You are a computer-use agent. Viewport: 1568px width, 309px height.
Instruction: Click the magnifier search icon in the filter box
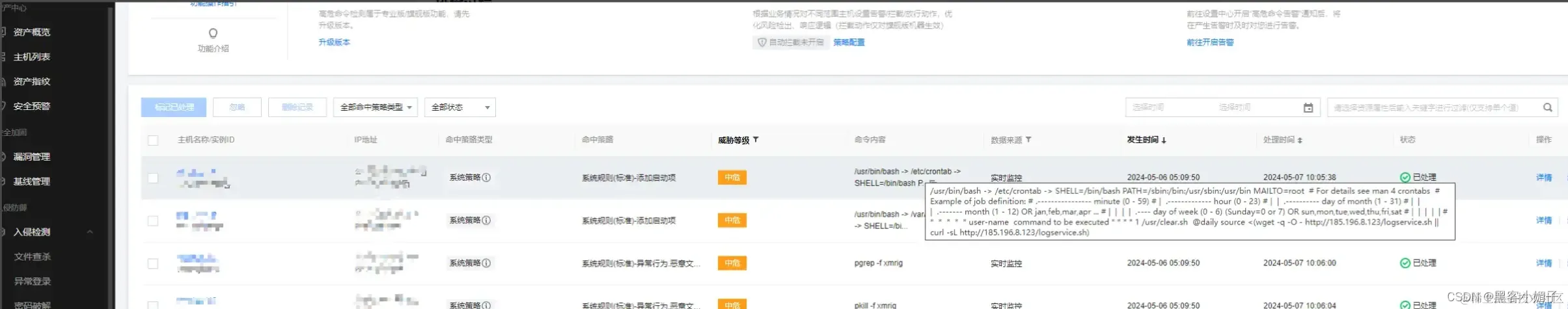coord(1548,108)
